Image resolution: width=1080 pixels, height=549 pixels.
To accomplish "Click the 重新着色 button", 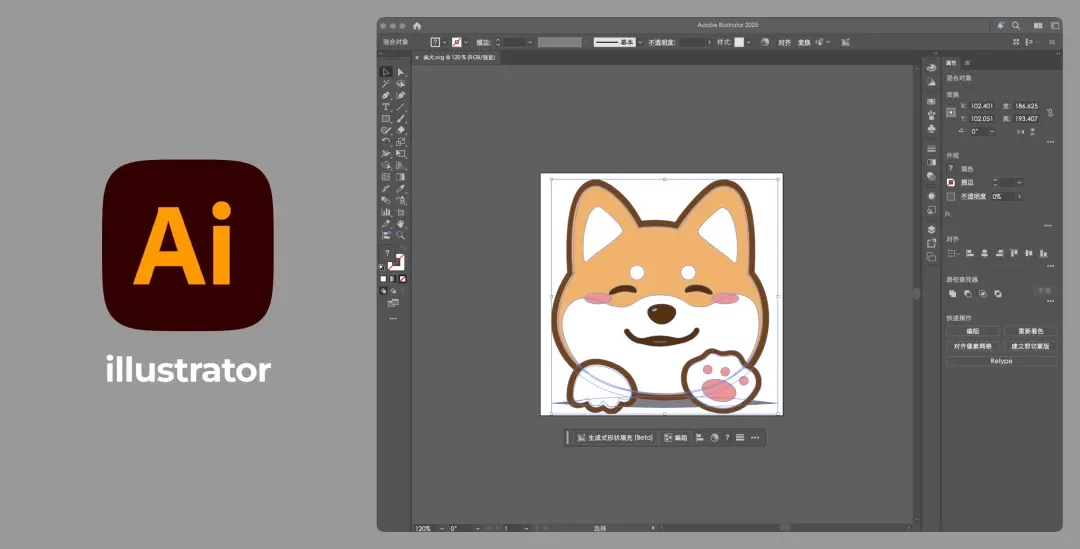I will (x=1030, y=331).
